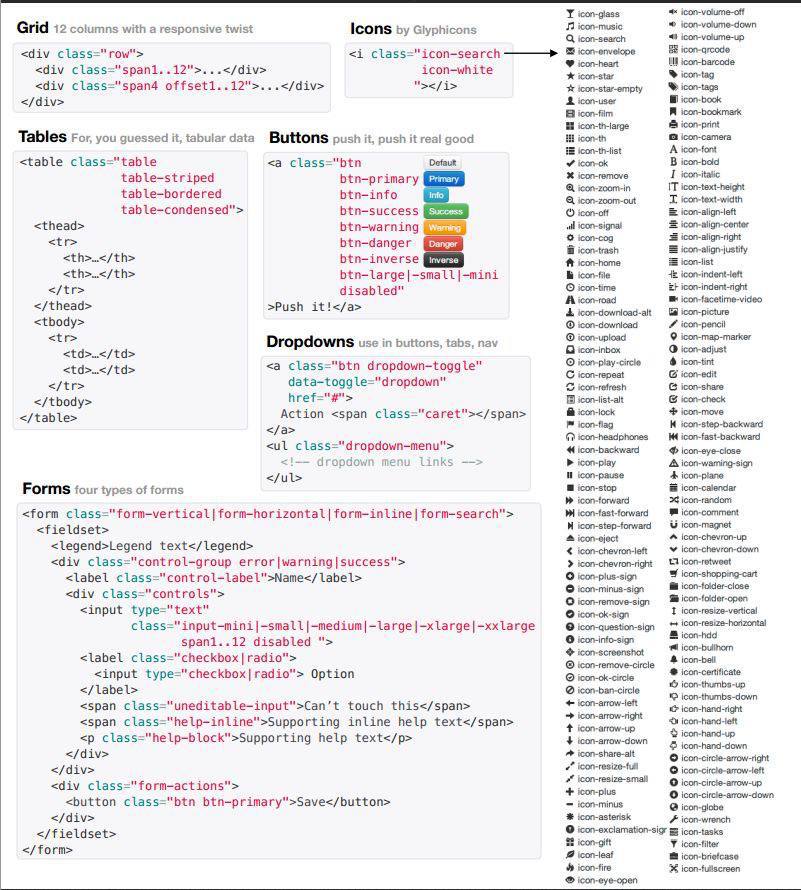This screenshot has height=890, width=801.
Task: Click the icon-trash glyph
Action: (x=570, y=251)
